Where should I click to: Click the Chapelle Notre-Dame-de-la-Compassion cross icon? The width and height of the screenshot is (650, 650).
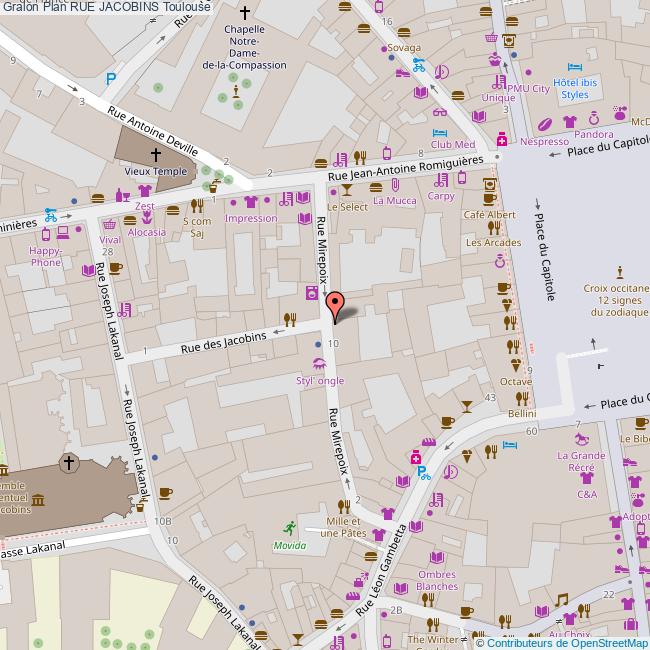[244, 14]
